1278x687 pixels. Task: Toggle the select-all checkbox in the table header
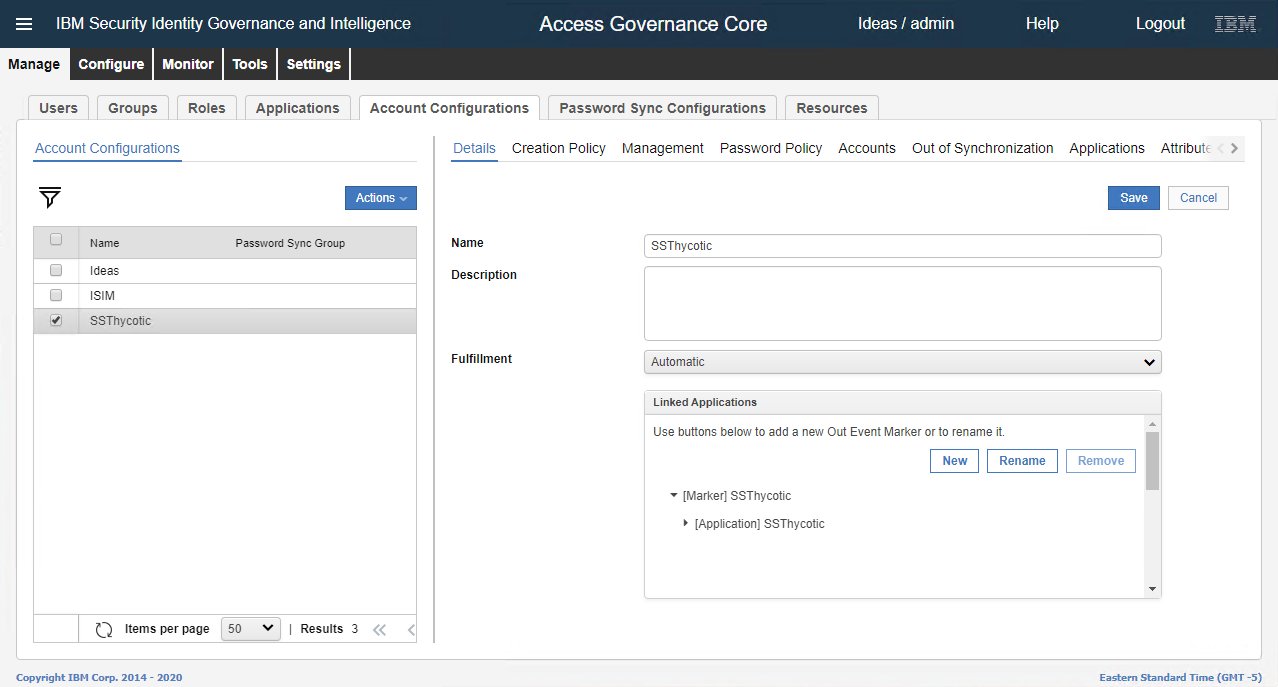[x=55, y=239]
